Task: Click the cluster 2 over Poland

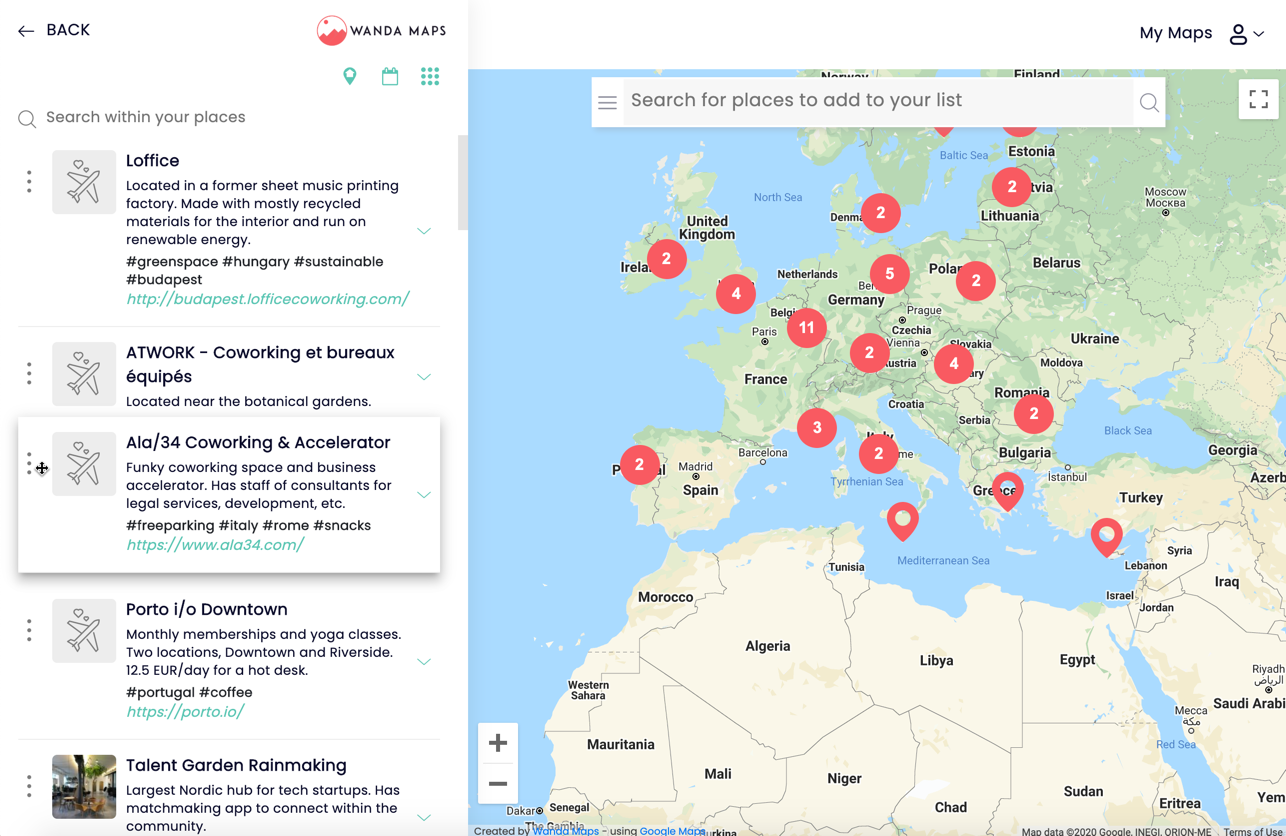Action: (x=976, y=281)
